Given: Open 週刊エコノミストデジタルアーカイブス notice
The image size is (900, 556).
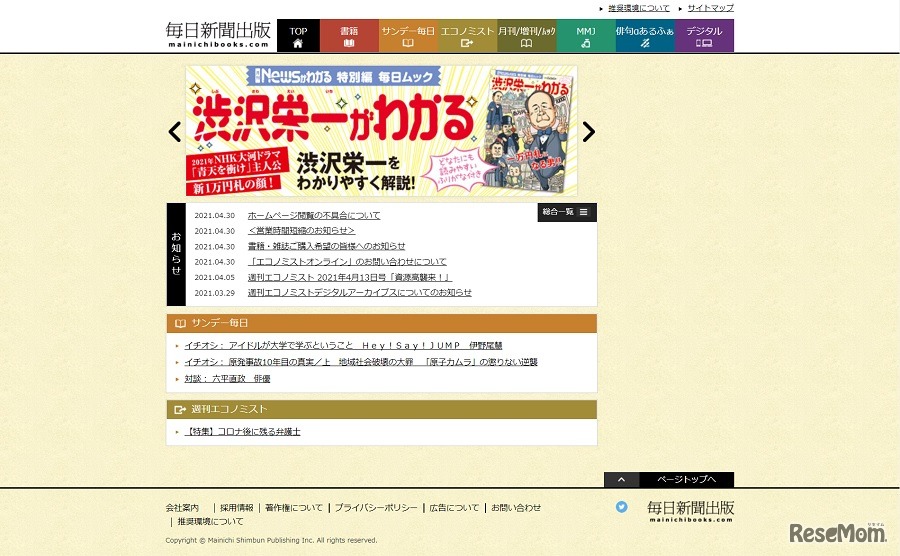Looking at the screenshot, I should point(359,293).
